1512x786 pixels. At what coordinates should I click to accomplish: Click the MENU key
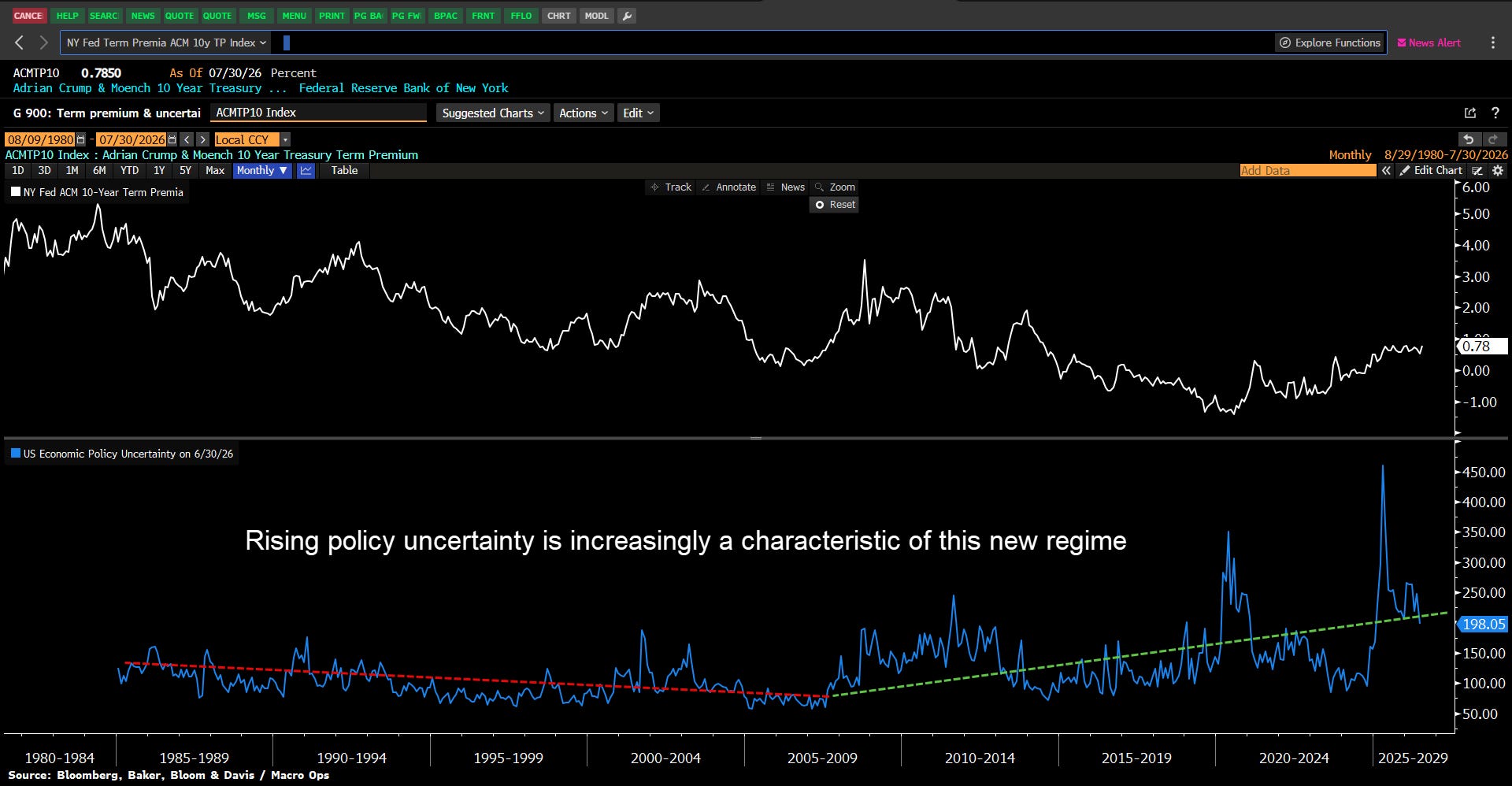(x=295, y=16)
